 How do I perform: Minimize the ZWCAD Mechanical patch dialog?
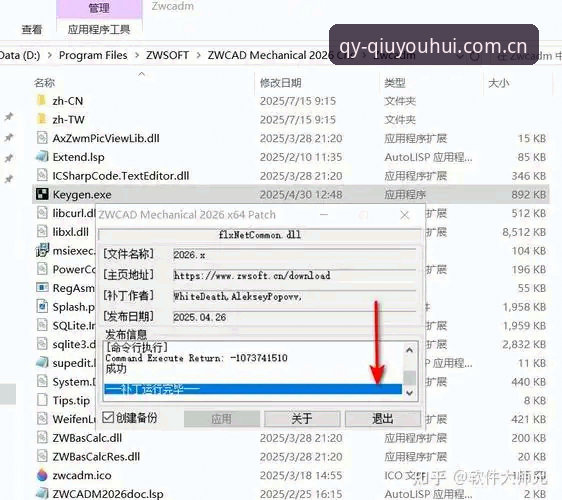point(324,215)
